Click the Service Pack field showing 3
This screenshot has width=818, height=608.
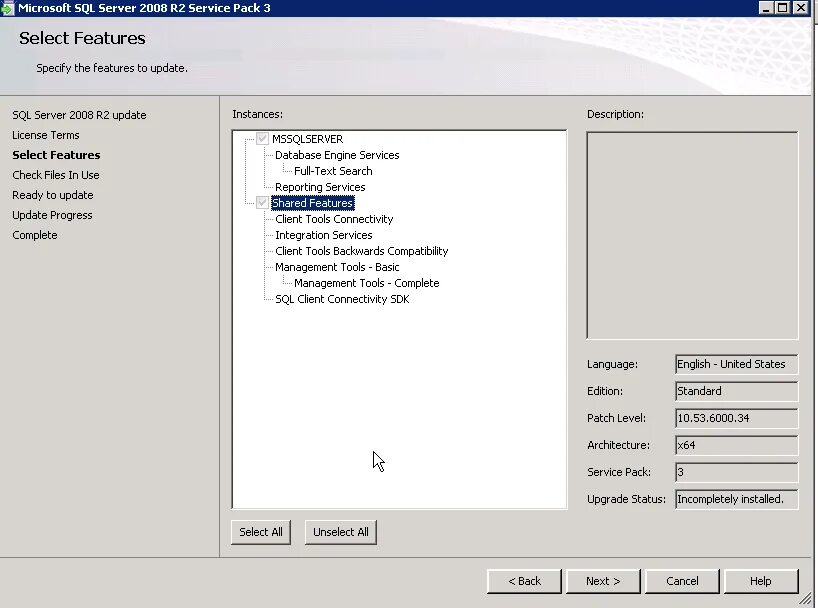tap(736, 472)
